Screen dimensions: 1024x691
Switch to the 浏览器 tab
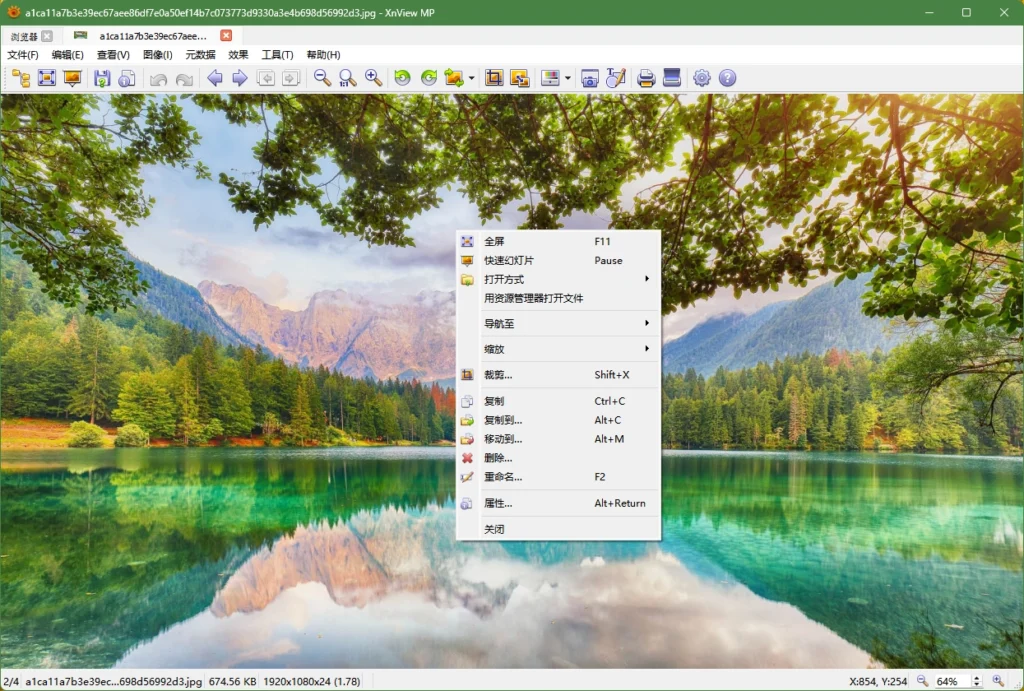coord(24,36)
